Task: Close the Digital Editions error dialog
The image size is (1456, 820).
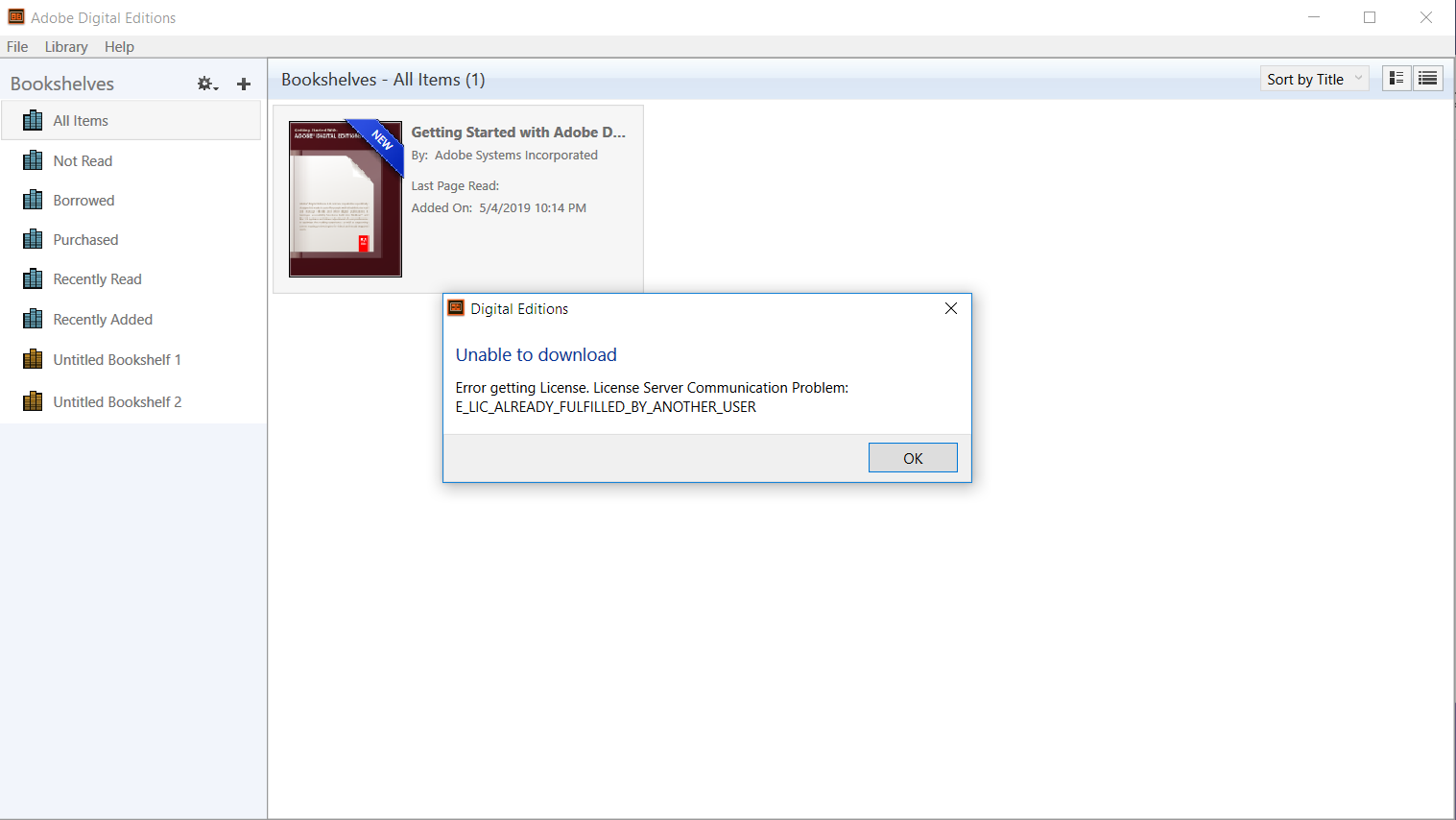Action: (951, 308)
